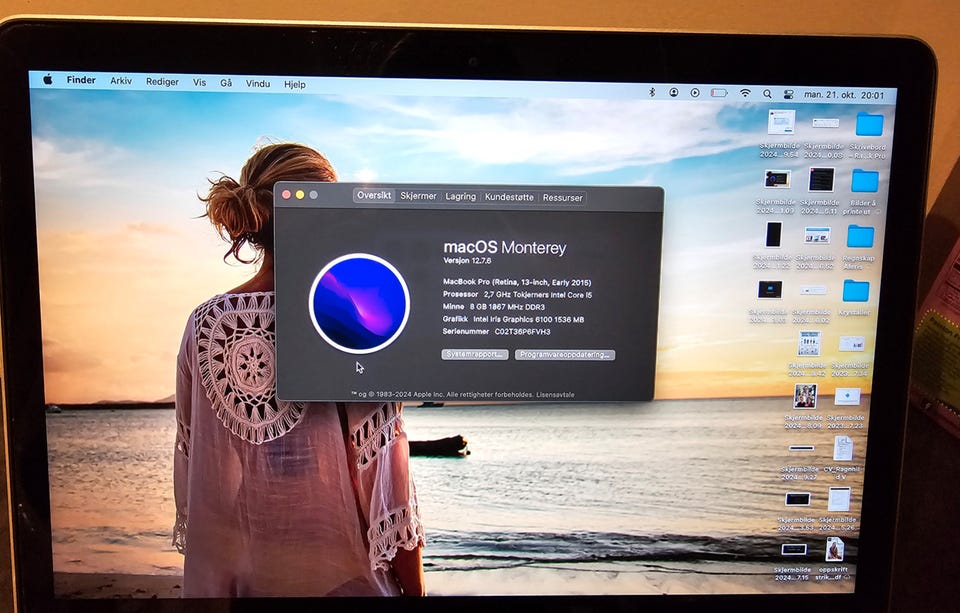This screenshot has width=960, height=613.
Task: Switch to the Skjermer tab
Action: coord(418,196)
